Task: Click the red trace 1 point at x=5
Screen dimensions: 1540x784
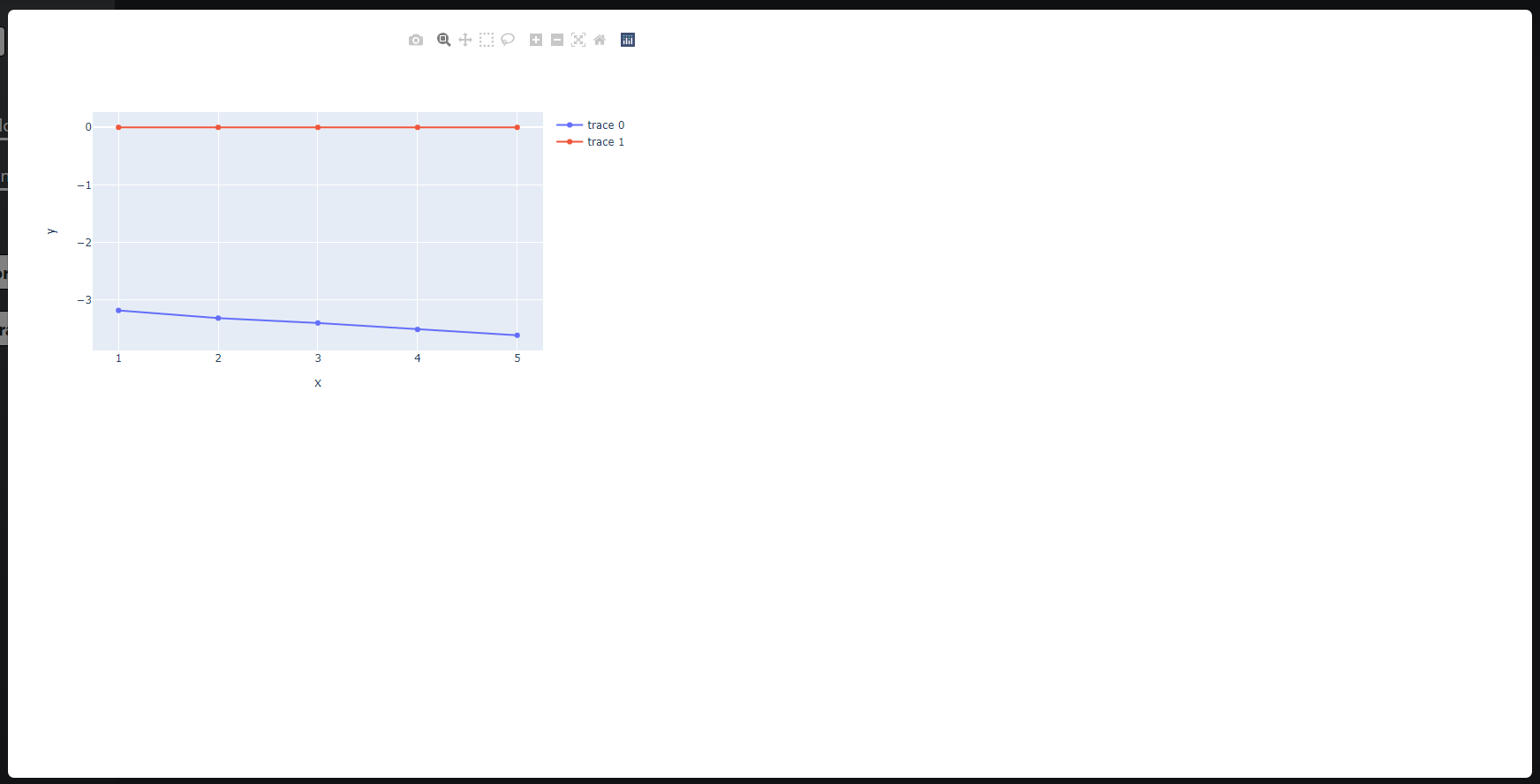Action: [x=517, y=127]
